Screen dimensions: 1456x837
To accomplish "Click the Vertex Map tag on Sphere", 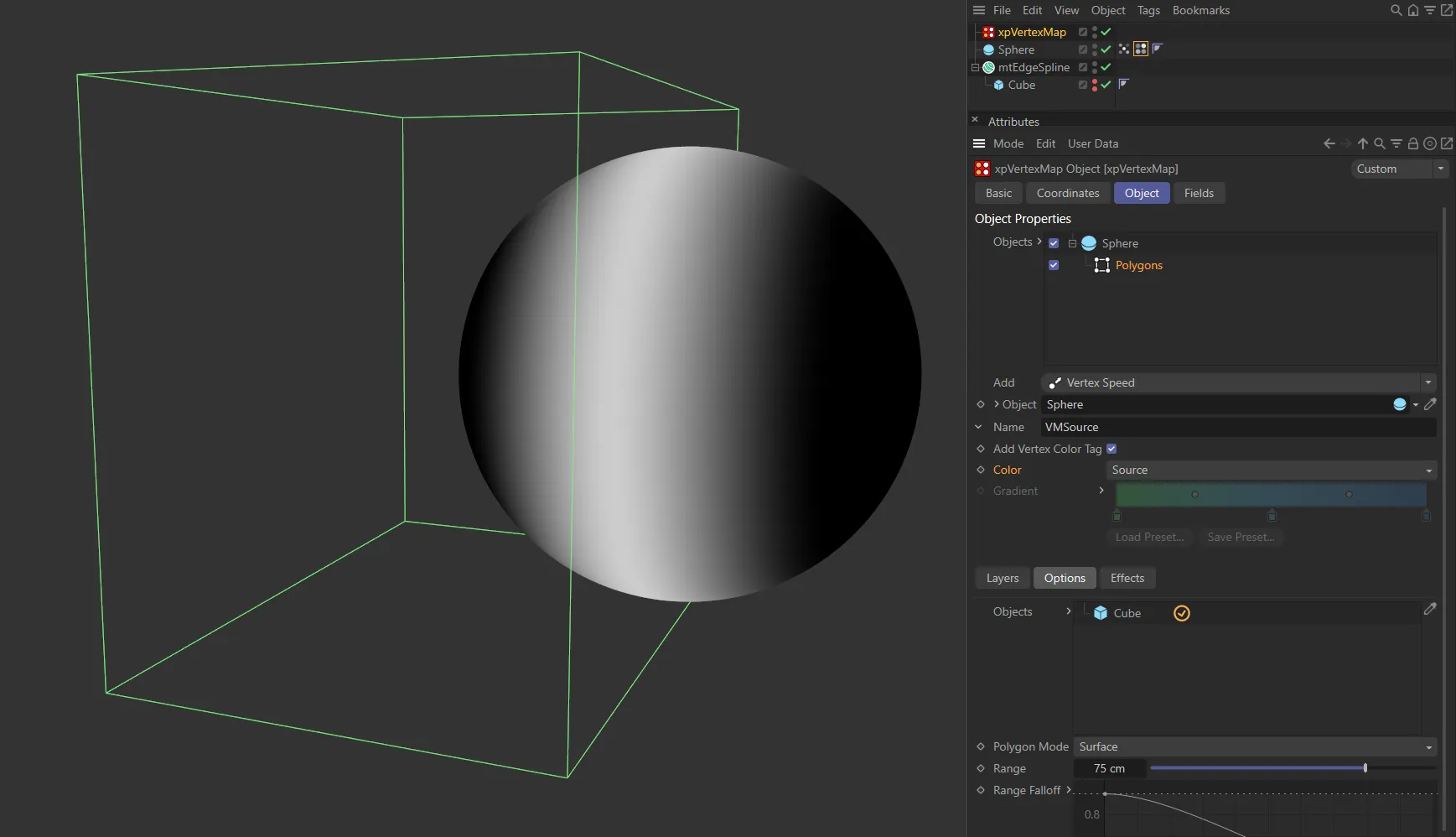I will tap(1141, 49).
